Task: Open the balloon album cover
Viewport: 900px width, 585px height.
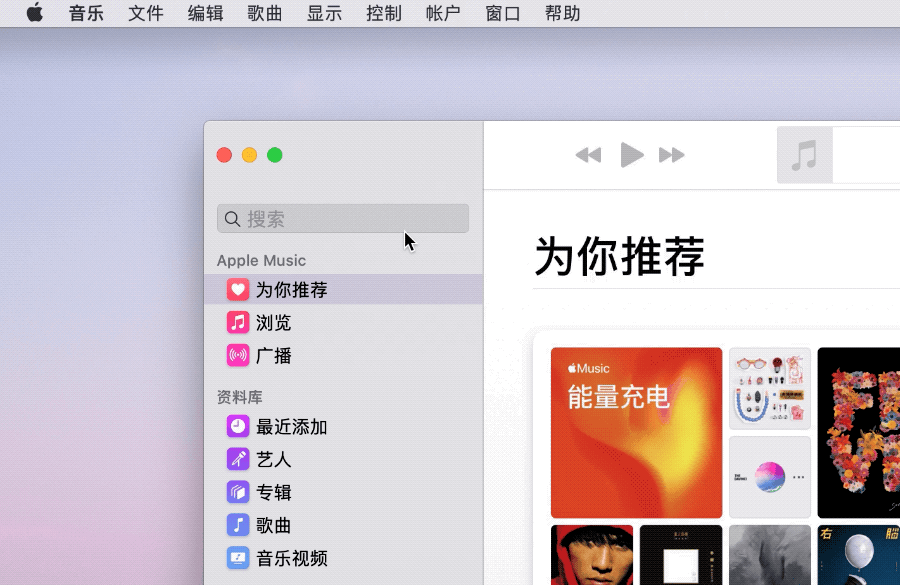Action: [x=859, y=555]
